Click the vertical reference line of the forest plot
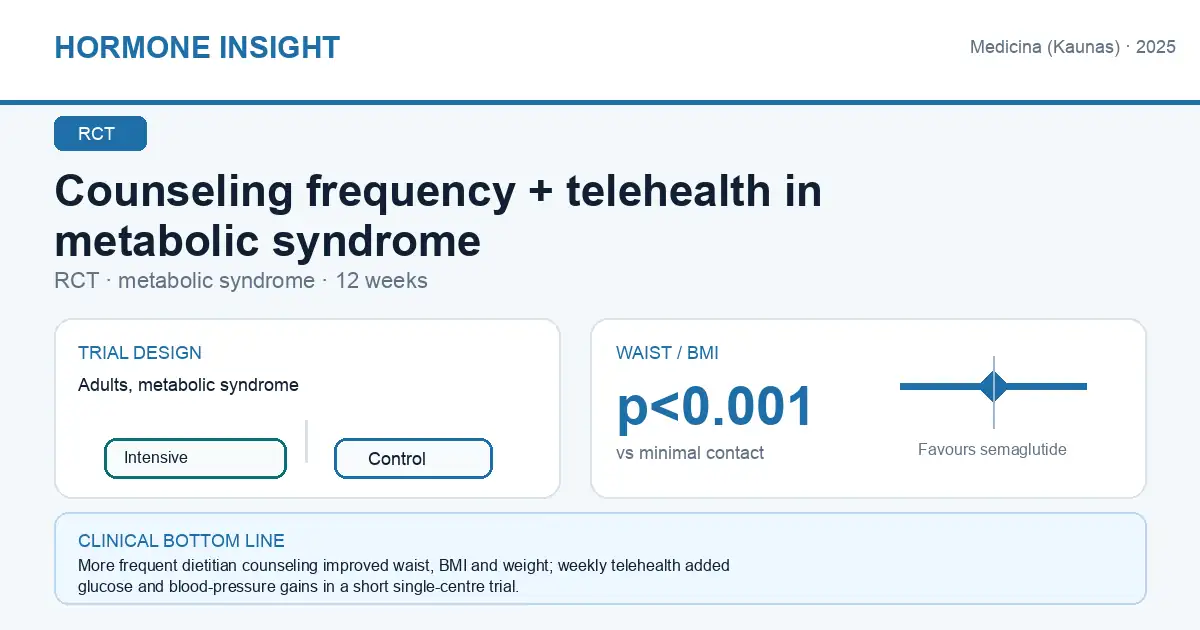The height and width of the screenshot is (630, 1200). click(994, 392)
